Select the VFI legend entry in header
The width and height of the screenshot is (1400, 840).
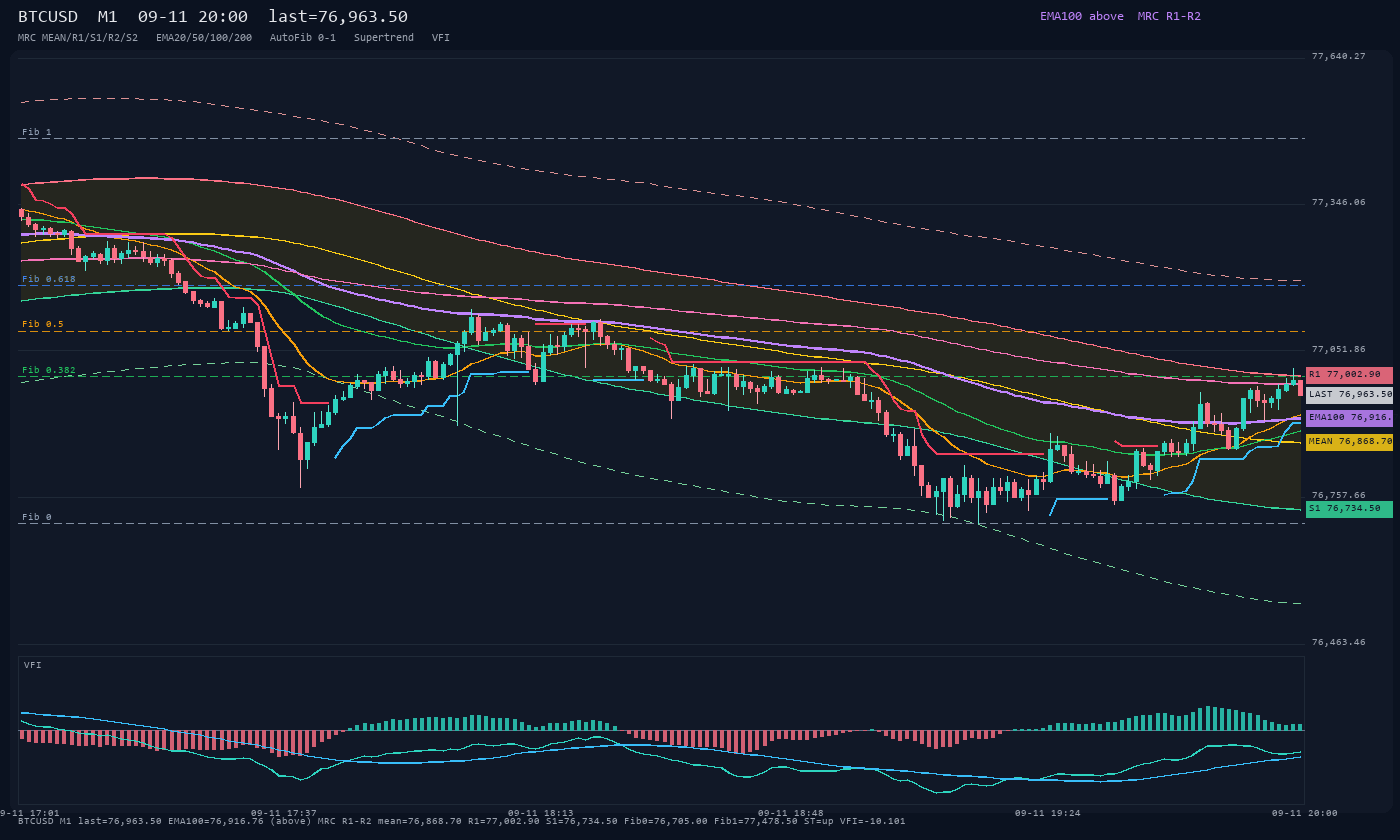(441, 37)
